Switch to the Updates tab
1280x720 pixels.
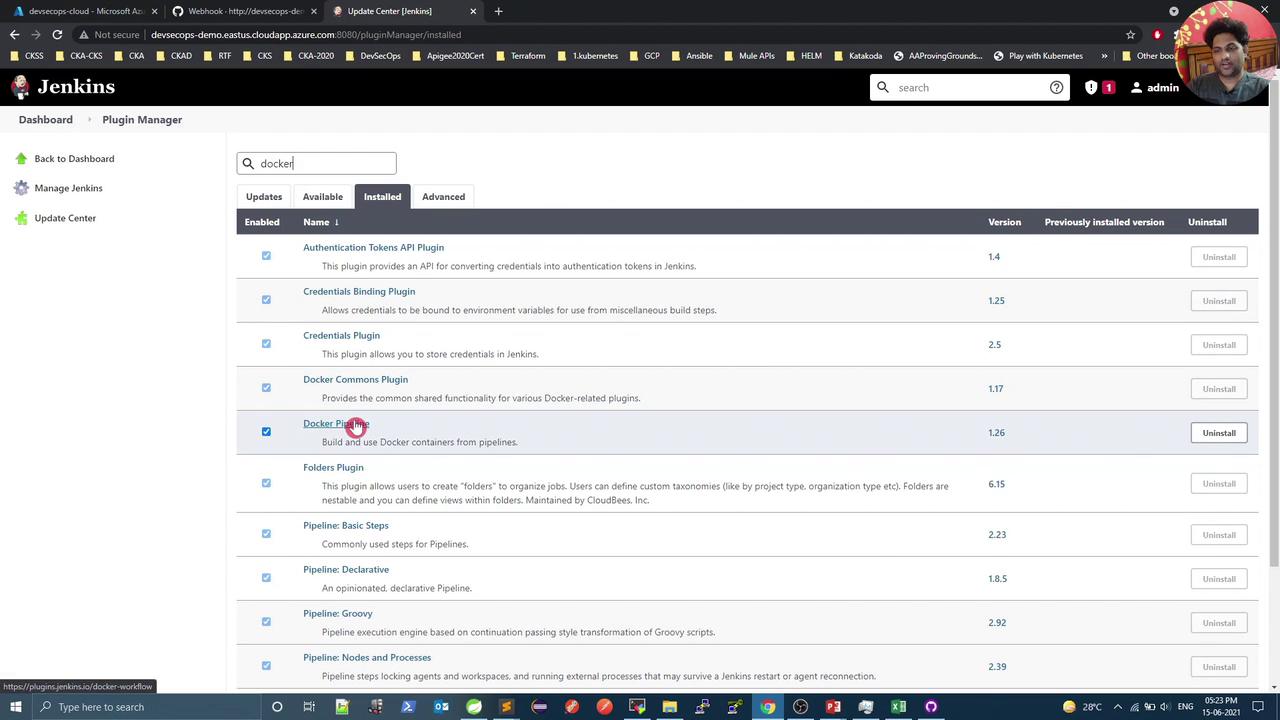pyautogui.click(x=264, y=197)
